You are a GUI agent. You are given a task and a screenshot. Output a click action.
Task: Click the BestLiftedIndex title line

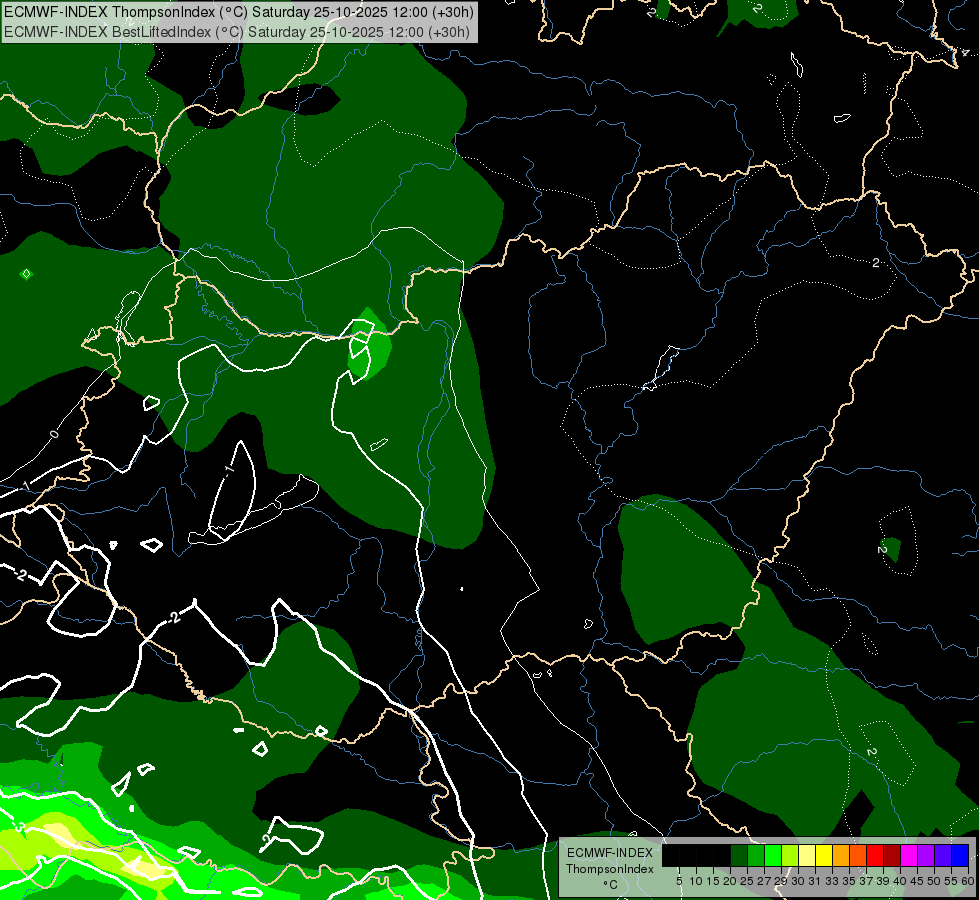(x=237, y=32)
